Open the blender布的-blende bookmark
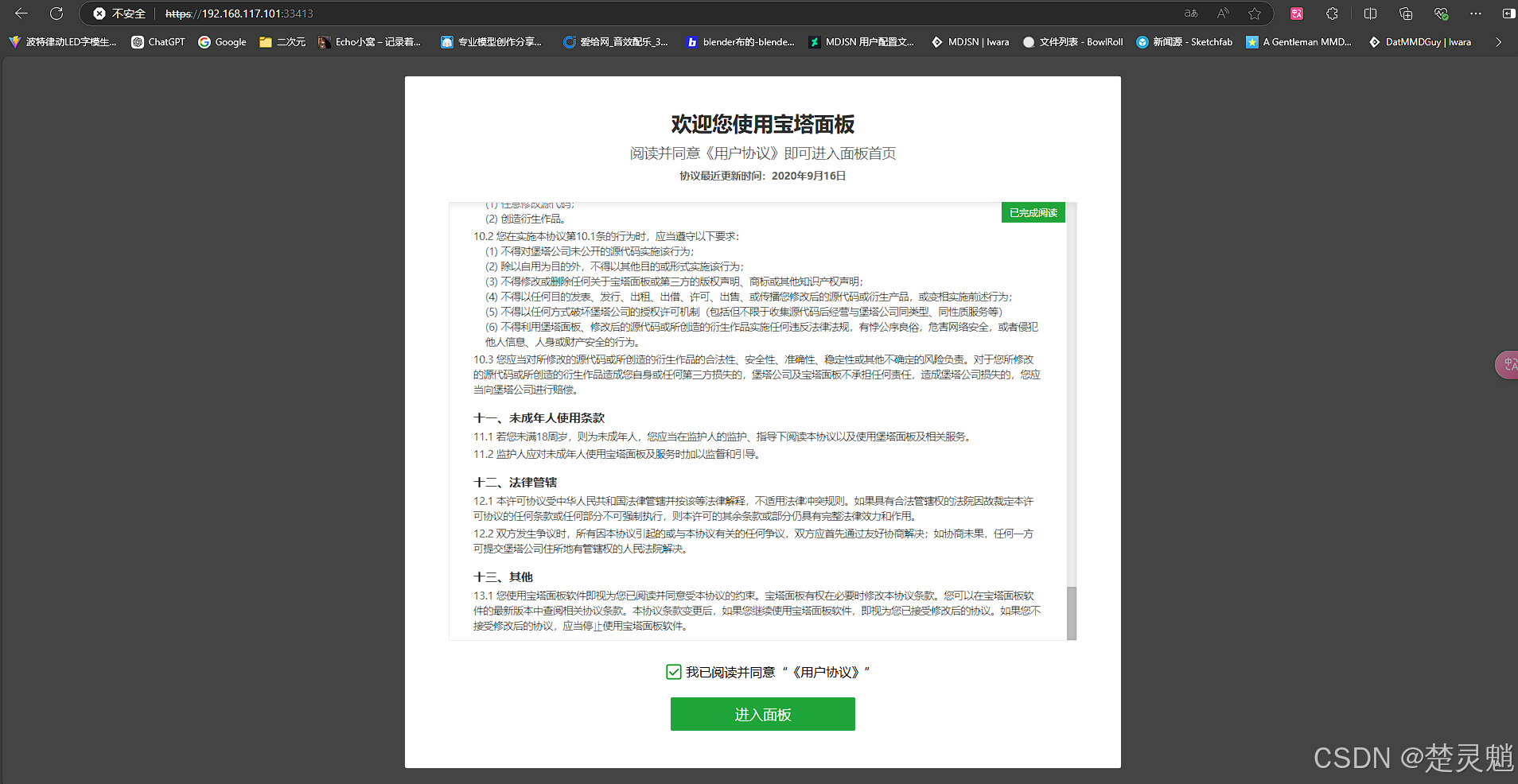Screen dimensions: 1518x784 pos(740,42)
